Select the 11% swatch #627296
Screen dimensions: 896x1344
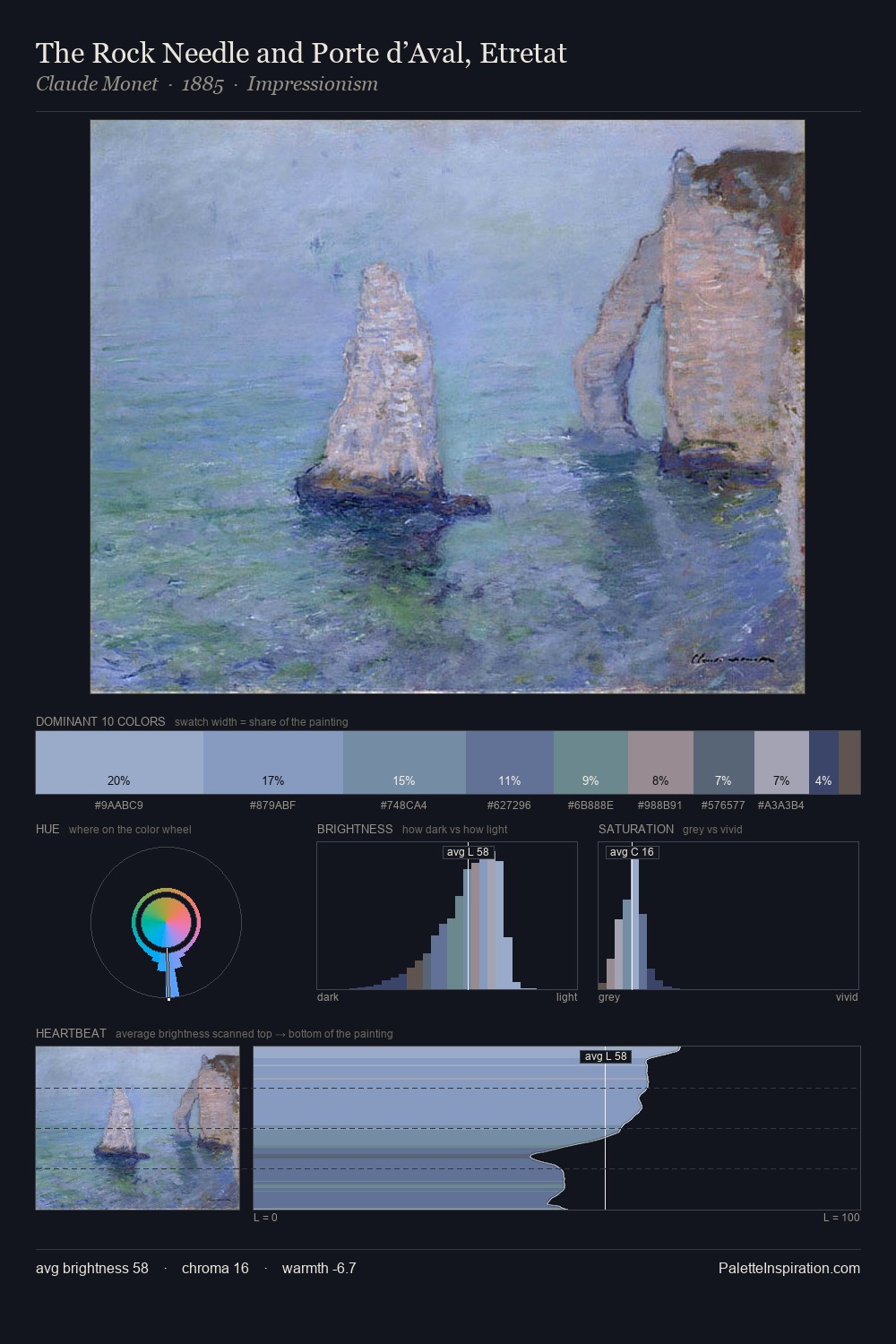[x=510, y=762]
